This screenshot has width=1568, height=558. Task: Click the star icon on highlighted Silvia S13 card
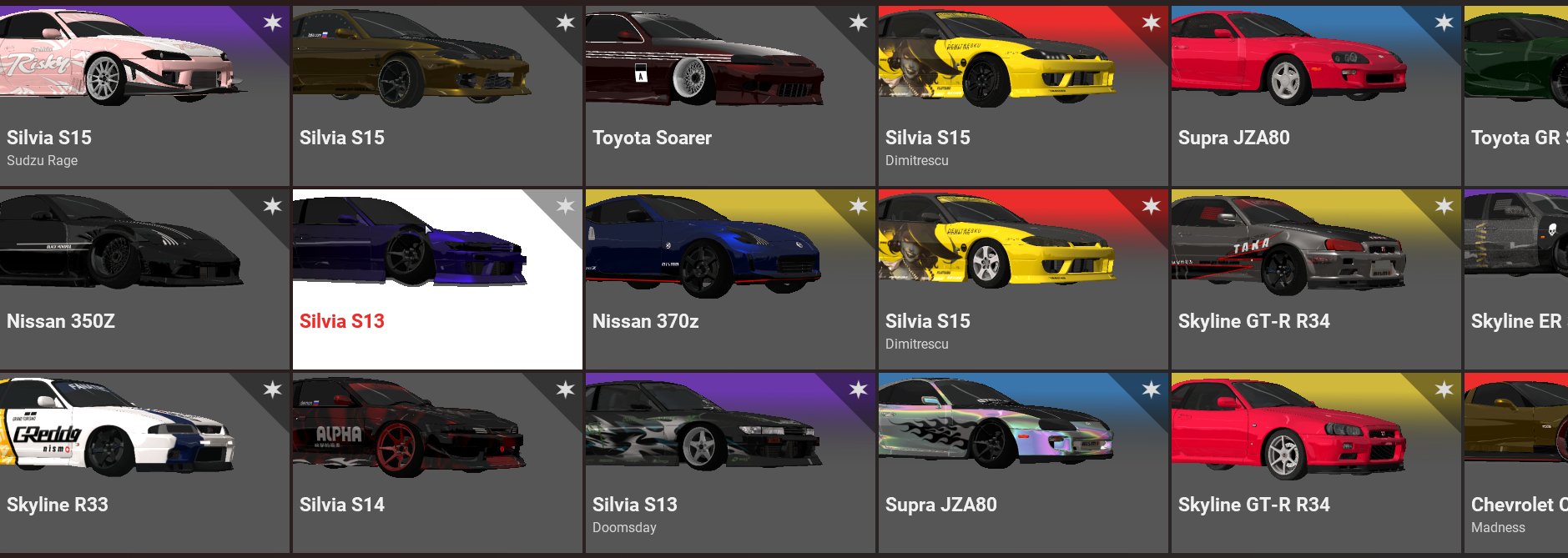[x=566, y=206]
